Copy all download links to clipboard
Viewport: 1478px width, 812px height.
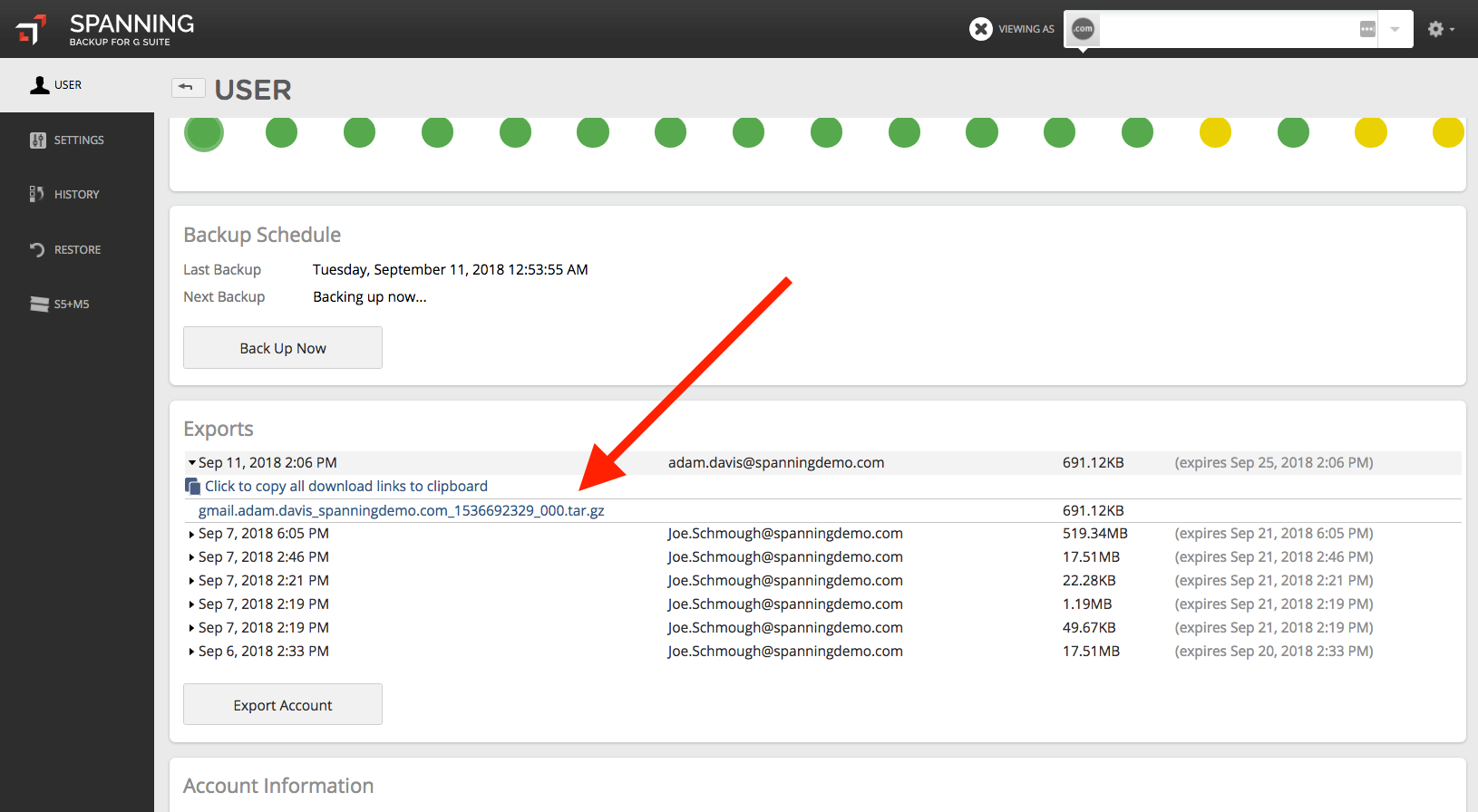(x=346, y=487)
